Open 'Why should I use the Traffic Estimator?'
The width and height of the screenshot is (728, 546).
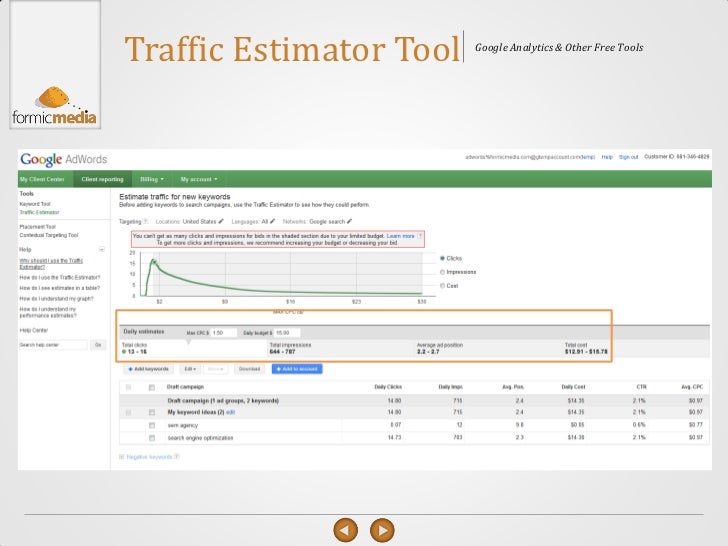point(51,264)
